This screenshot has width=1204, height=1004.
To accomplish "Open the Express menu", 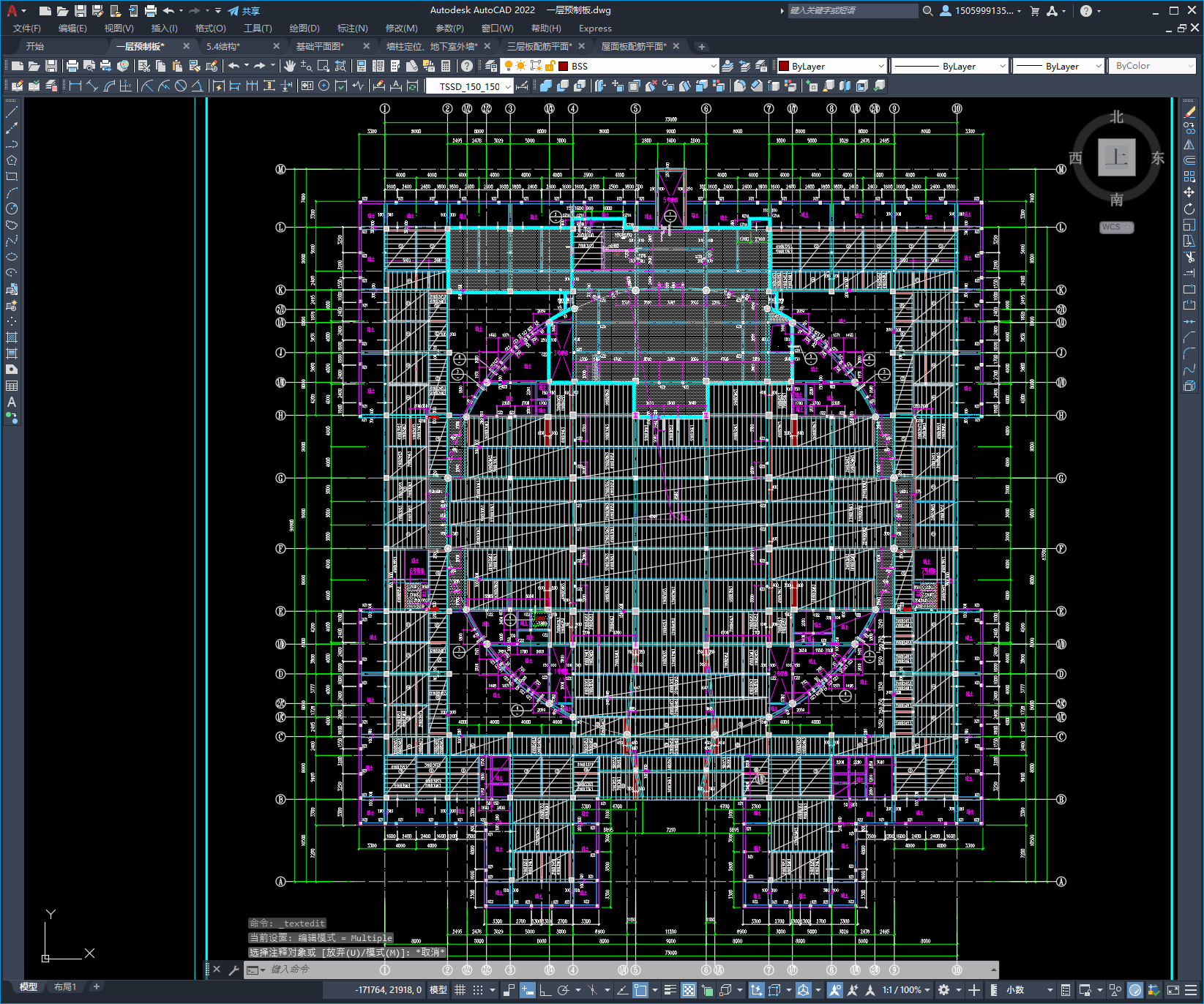I will [x=595, y=29].
